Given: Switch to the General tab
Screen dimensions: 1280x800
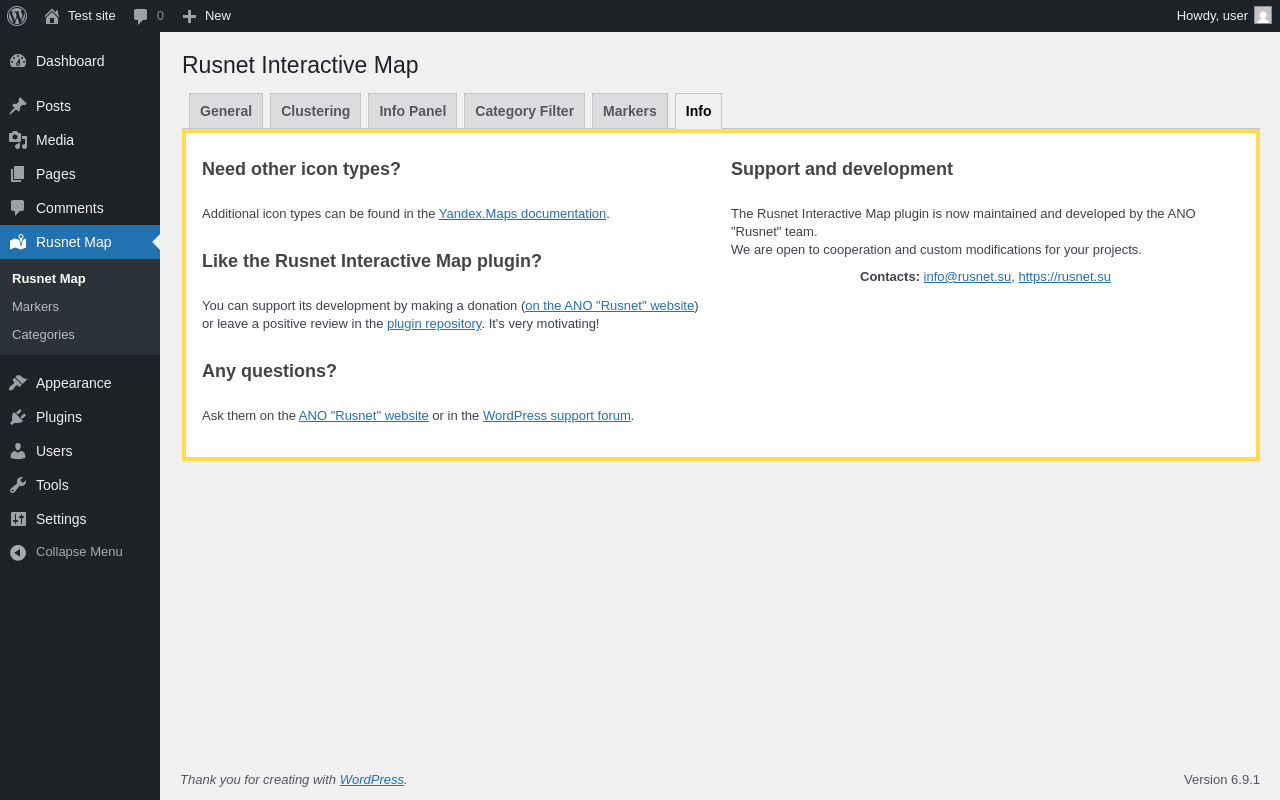Looking at the screenshot, I should [226, 111].
